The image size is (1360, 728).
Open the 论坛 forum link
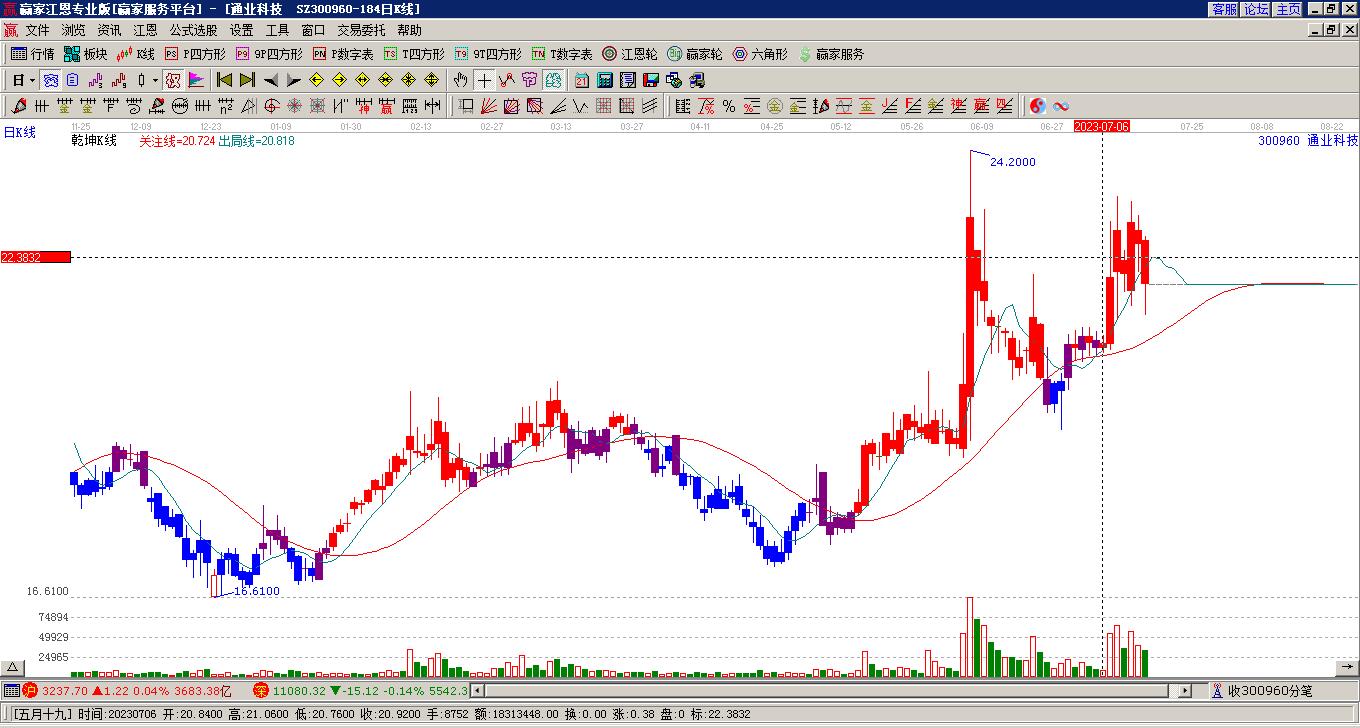pyautogui.click(x=1257, y=9)
